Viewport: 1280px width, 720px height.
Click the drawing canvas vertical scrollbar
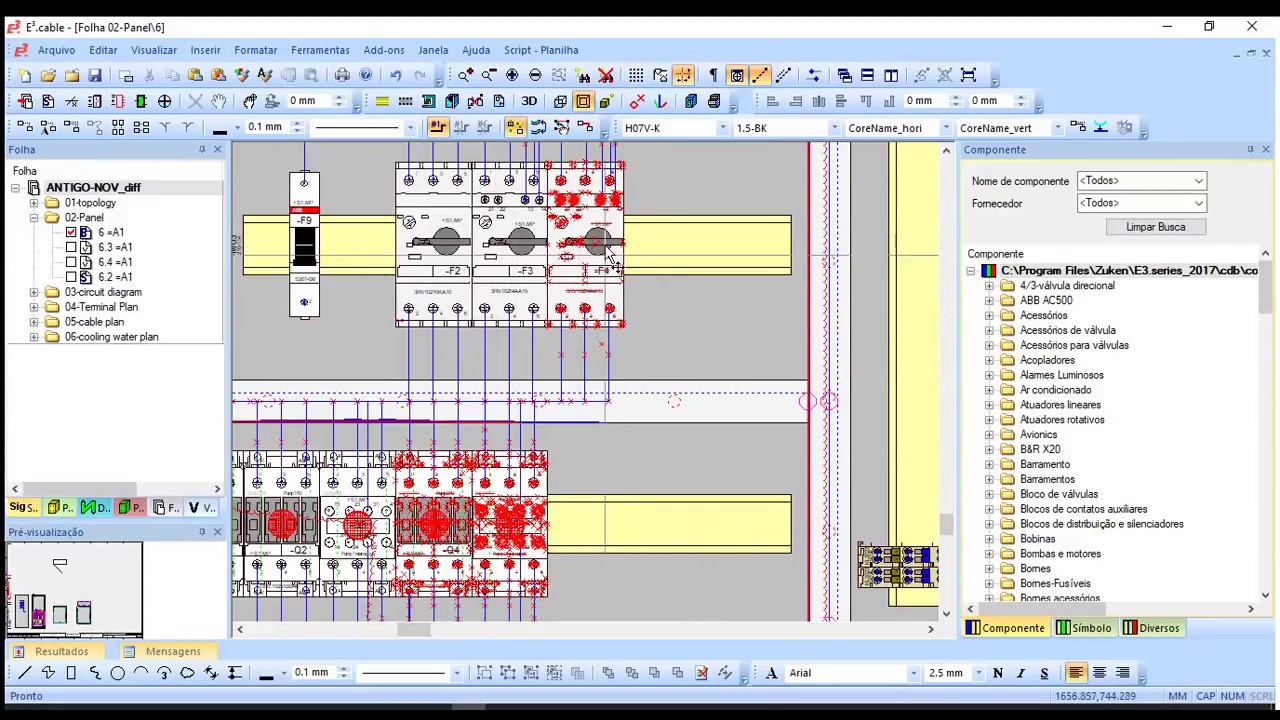[x=946, y=381]
